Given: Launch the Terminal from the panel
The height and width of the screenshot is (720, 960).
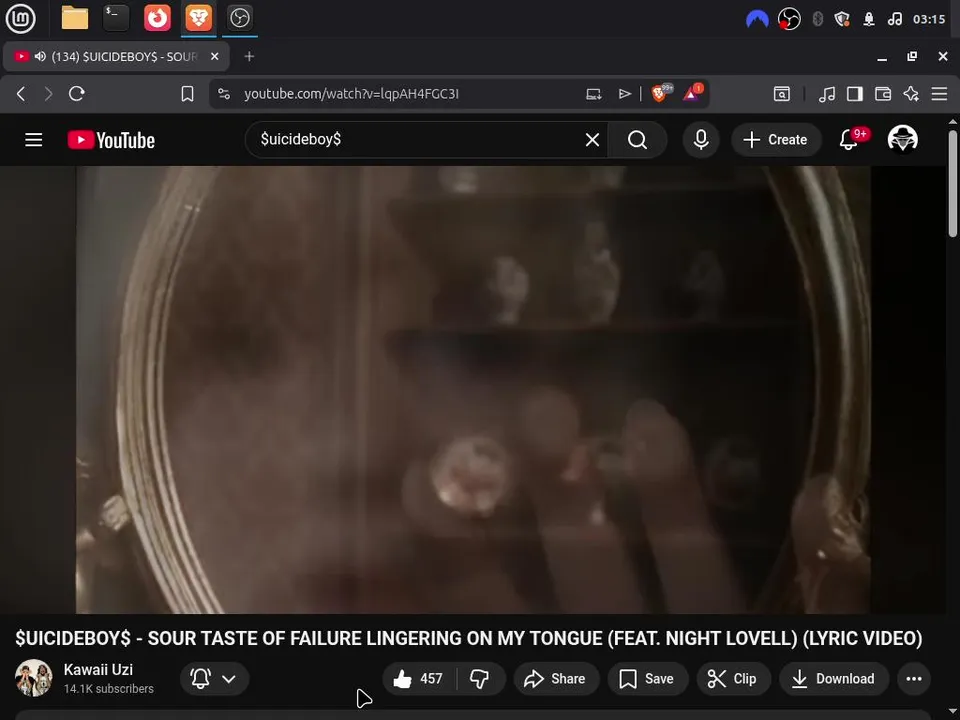Looking at the screenshot, I should tap(116, 18).
